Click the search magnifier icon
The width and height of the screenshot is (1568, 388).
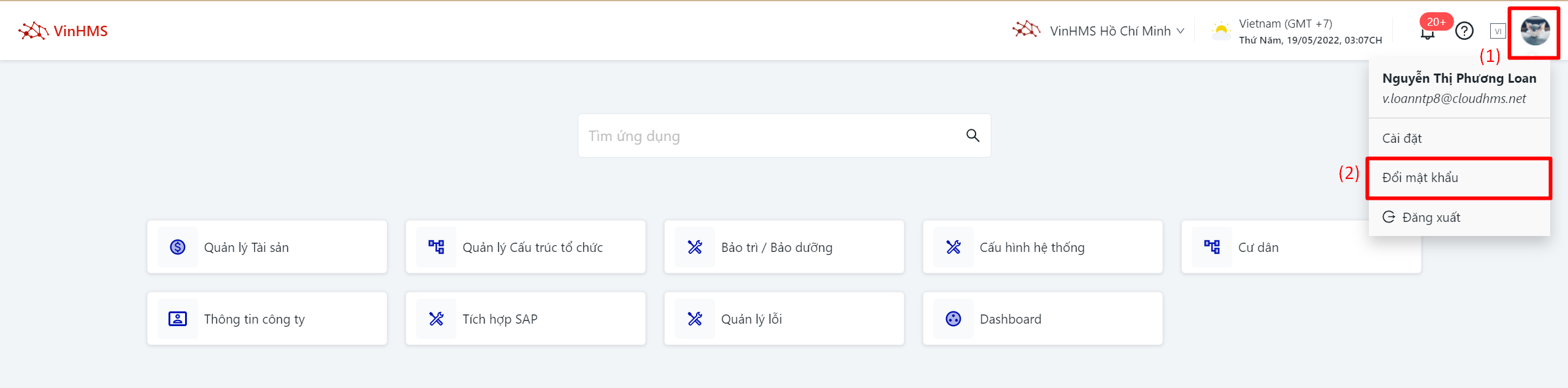972,135
